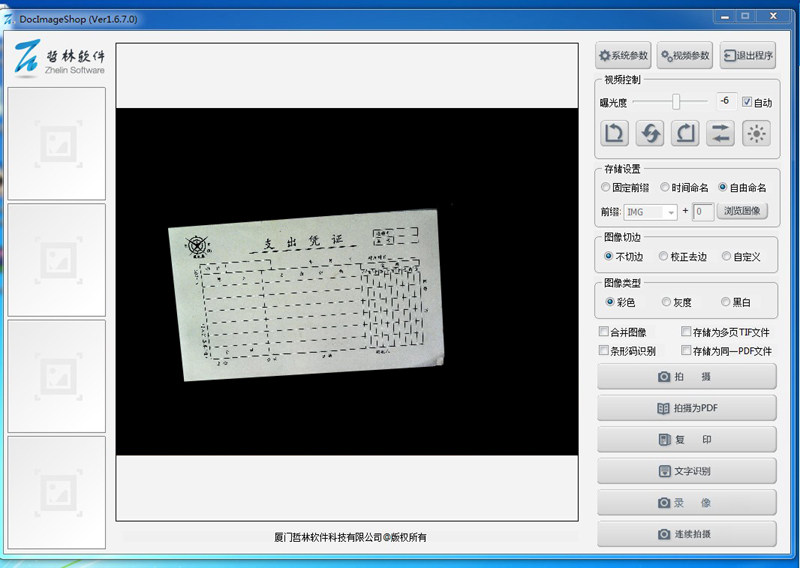Viewport: 800px width, 568px height.
Task: Expand the 前缀 IMG dropdown
Action: coord(671,212)
